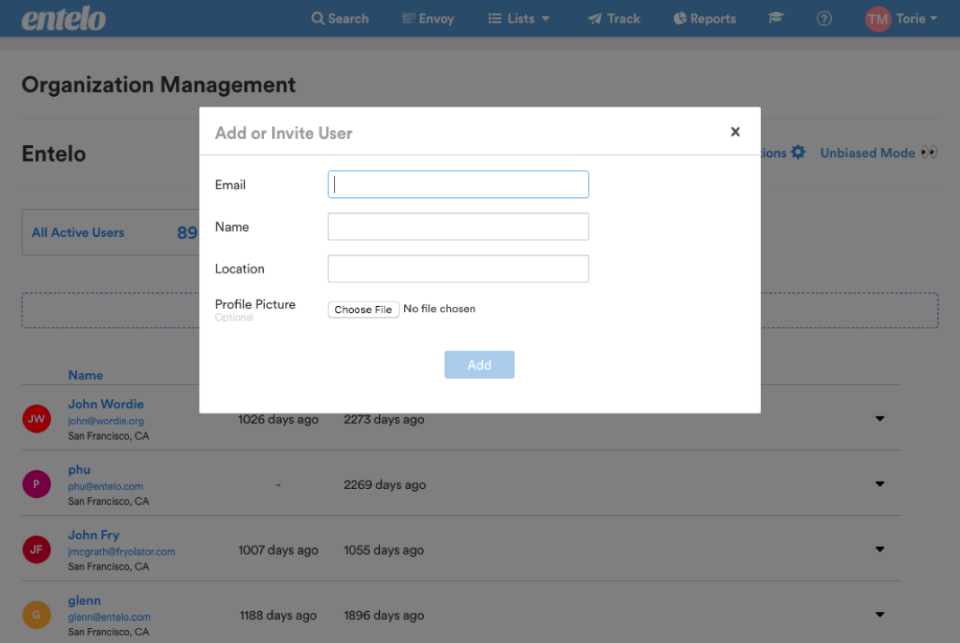Viewport: 960px width, 643px height.
Task: Click the entelo logo
Action: click(64, 18)
